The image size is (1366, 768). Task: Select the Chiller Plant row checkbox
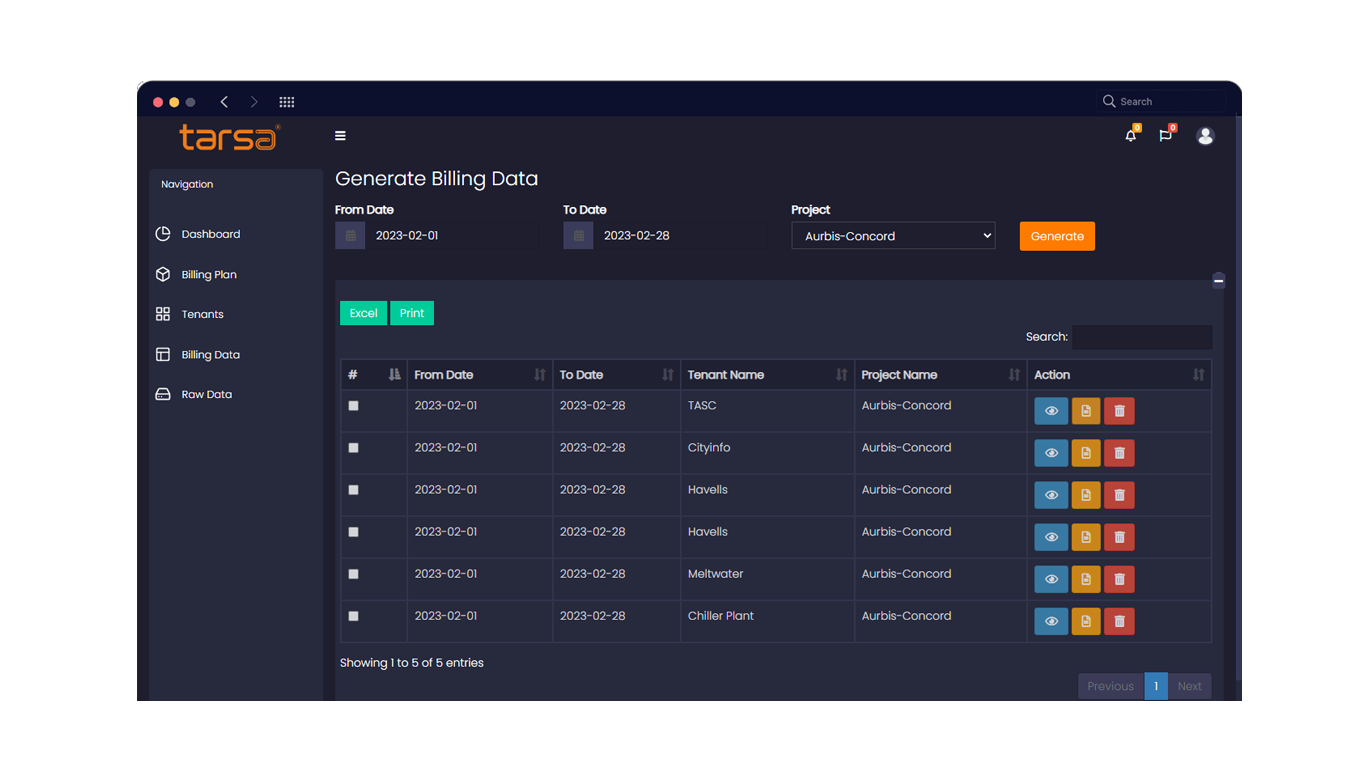click(x=353, y=616)
